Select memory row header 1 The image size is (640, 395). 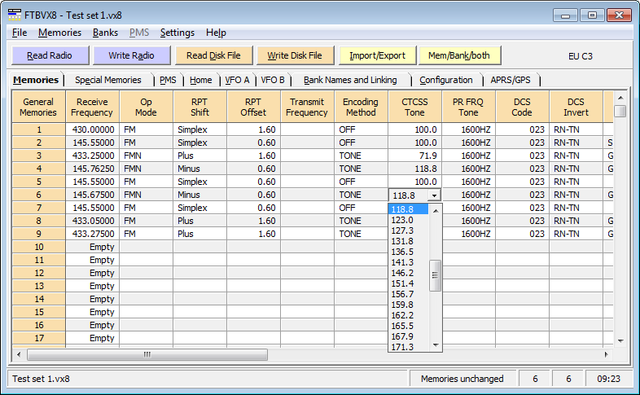point(39,130)
